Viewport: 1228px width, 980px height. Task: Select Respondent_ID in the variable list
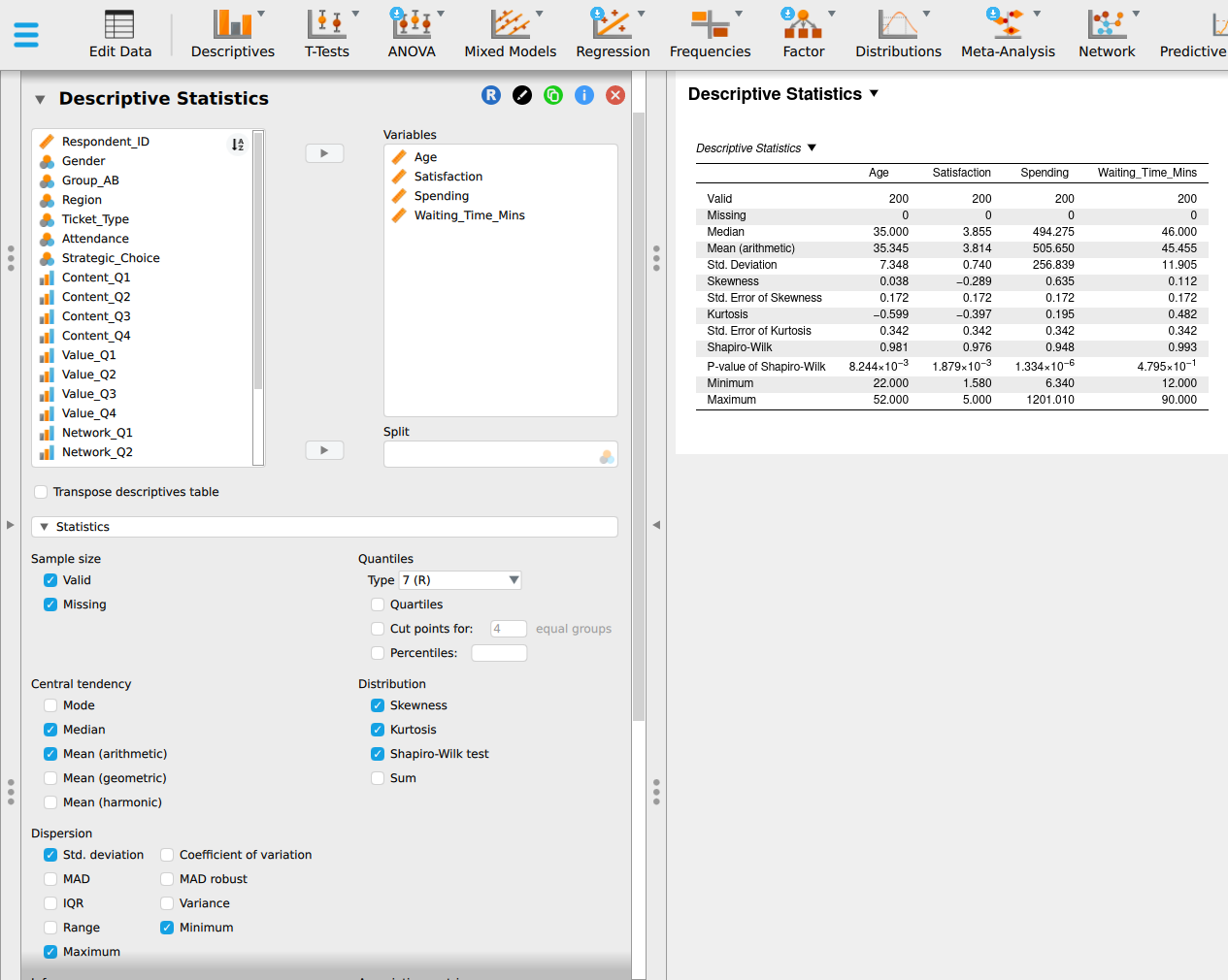click(106, 142)
